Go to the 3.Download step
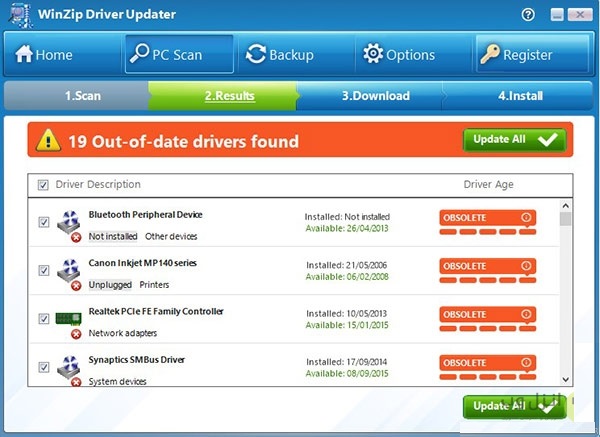Viewport: 600px width, 437px height. pos(375,96)
